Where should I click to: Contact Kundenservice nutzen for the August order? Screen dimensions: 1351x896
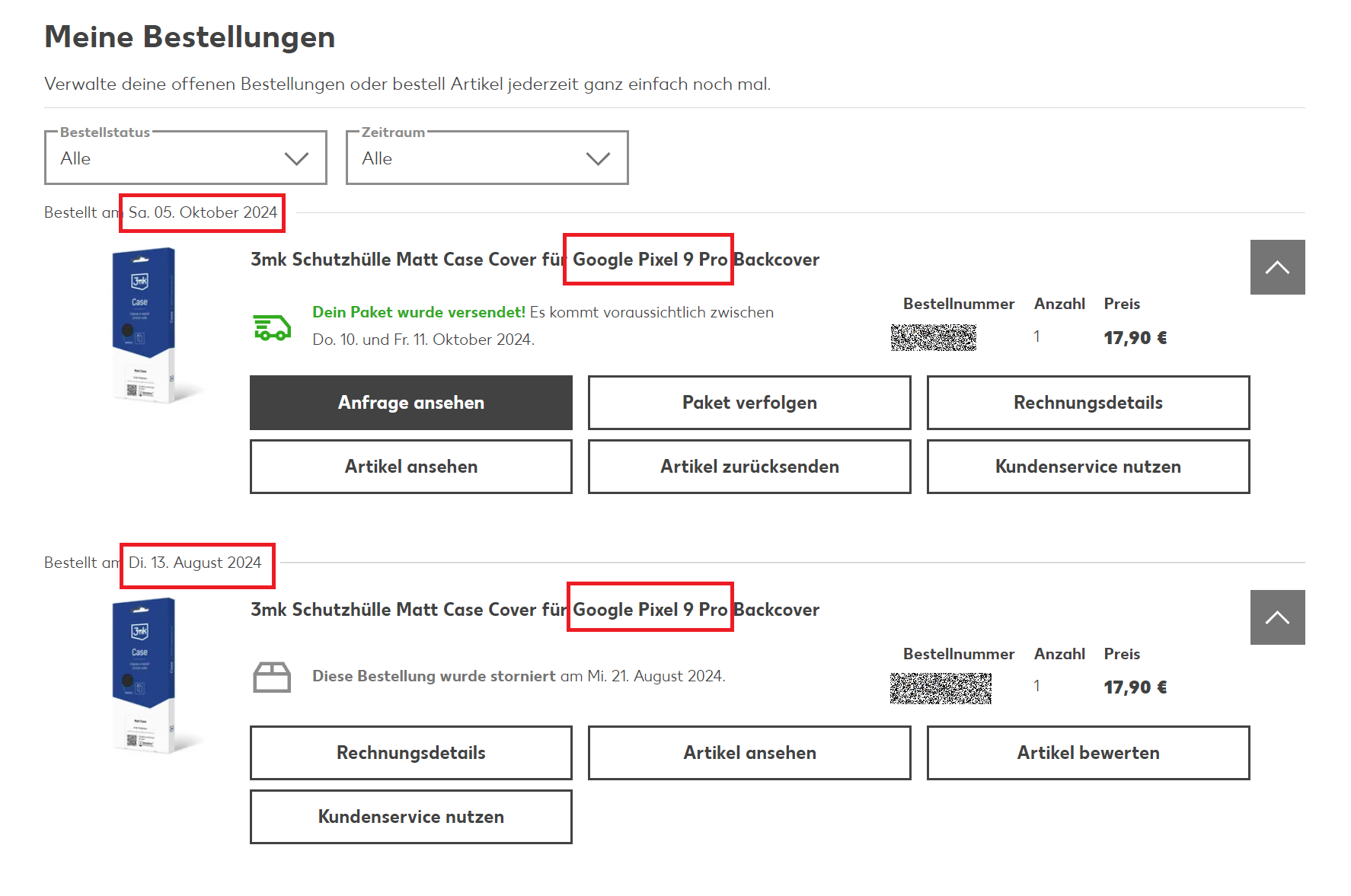click(x=410, y=817)
